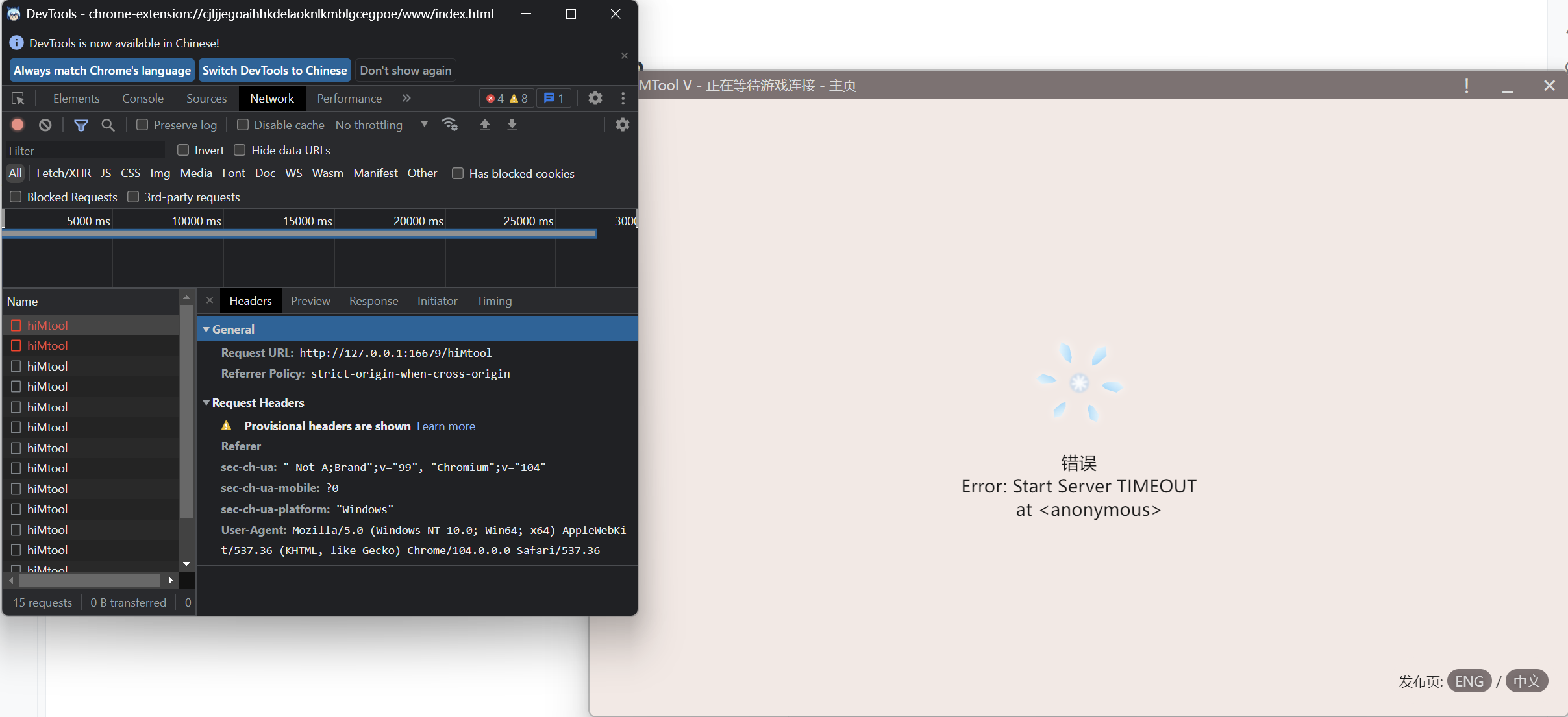The image size is (1568, 717).
Task: Clear the network log
Action: tap(45, 125)
